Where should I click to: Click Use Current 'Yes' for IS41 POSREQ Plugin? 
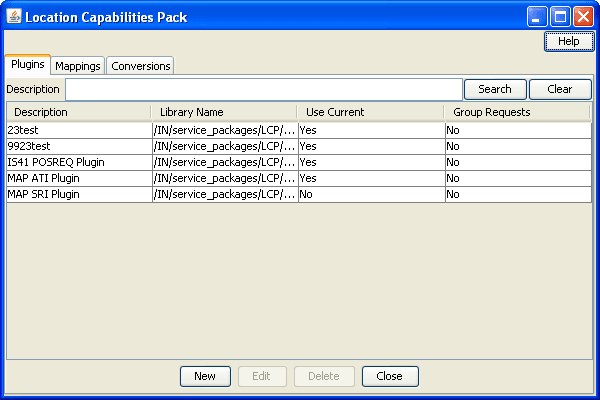[372, 162]
